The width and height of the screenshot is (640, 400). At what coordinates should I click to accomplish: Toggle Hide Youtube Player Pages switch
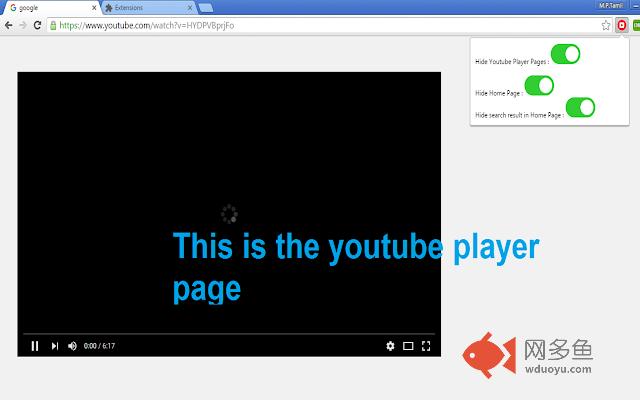(x=565, y=54)
